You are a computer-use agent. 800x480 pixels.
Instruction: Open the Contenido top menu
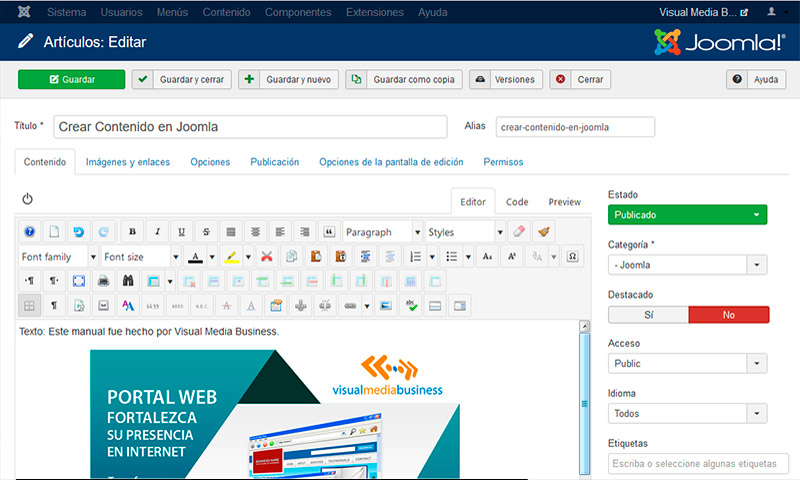click(x=227, y=12)
